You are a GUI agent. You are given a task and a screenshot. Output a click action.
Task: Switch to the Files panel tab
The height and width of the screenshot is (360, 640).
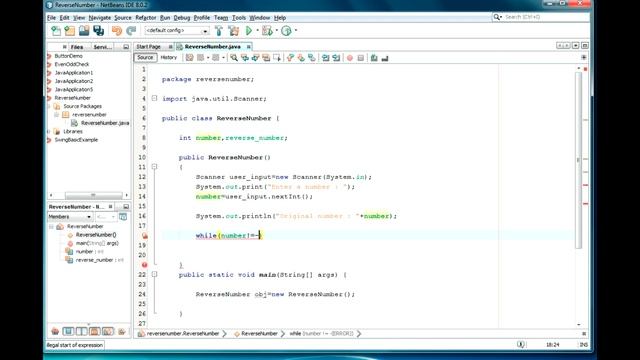pos(77,47)
